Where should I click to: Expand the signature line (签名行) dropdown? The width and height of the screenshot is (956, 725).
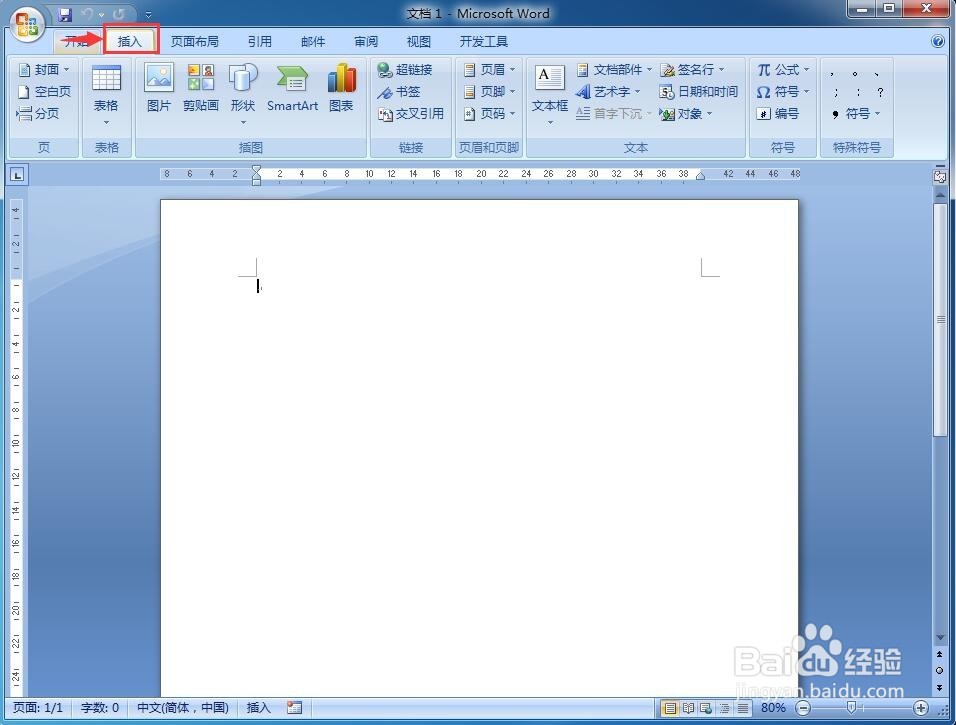click(721, 70)
